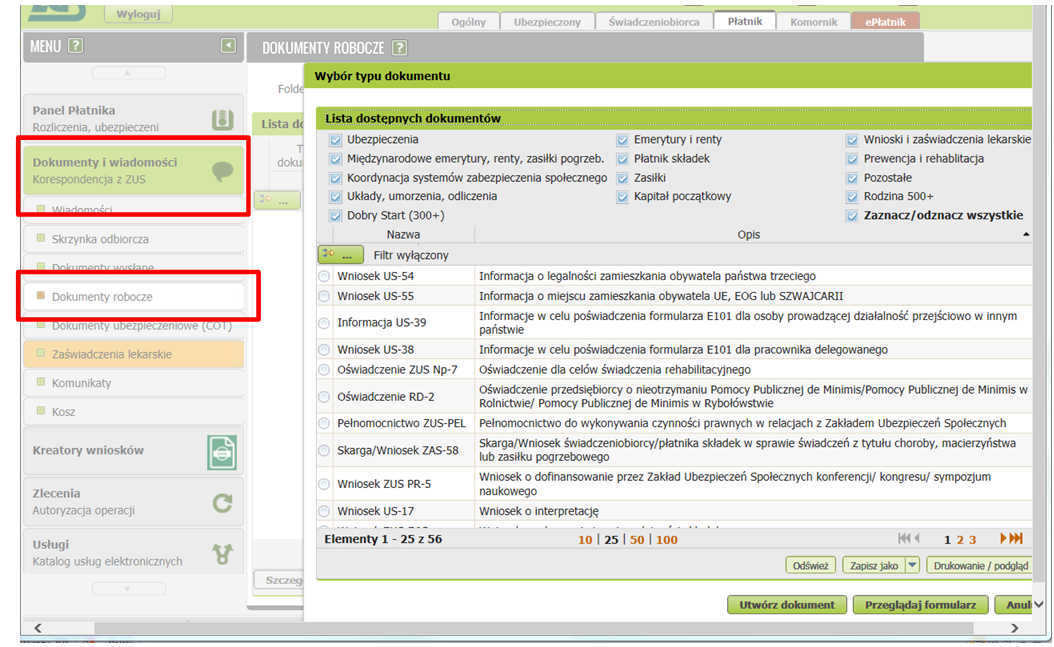1054x647 pixels.
Task: Click the Panel Płatnika clipboard icon
Action: pos(222,120)
